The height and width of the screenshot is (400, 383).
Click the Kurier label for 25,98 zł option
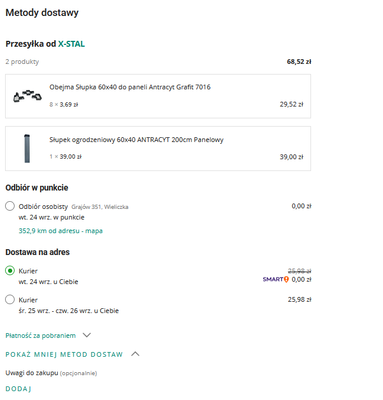28,300
